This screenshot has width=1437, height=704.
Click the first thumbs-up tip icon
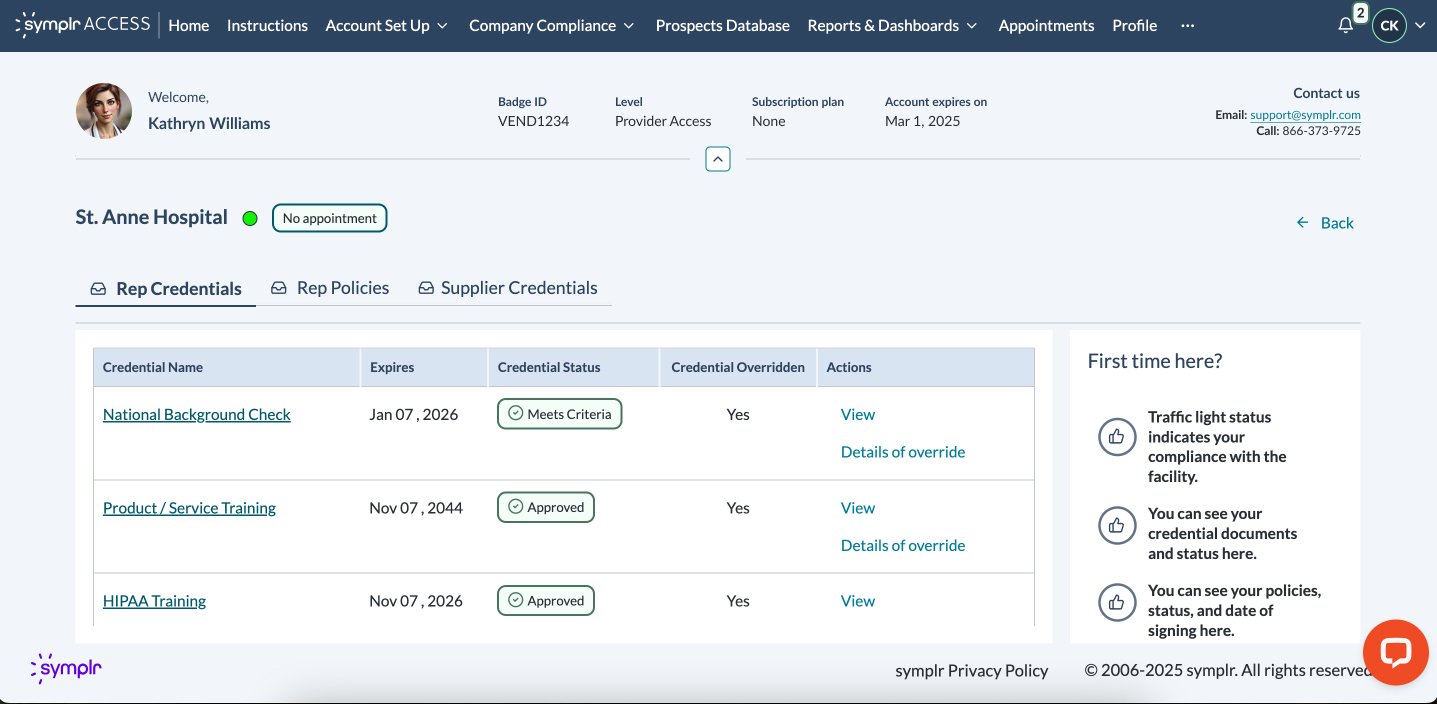[1117, 437]
